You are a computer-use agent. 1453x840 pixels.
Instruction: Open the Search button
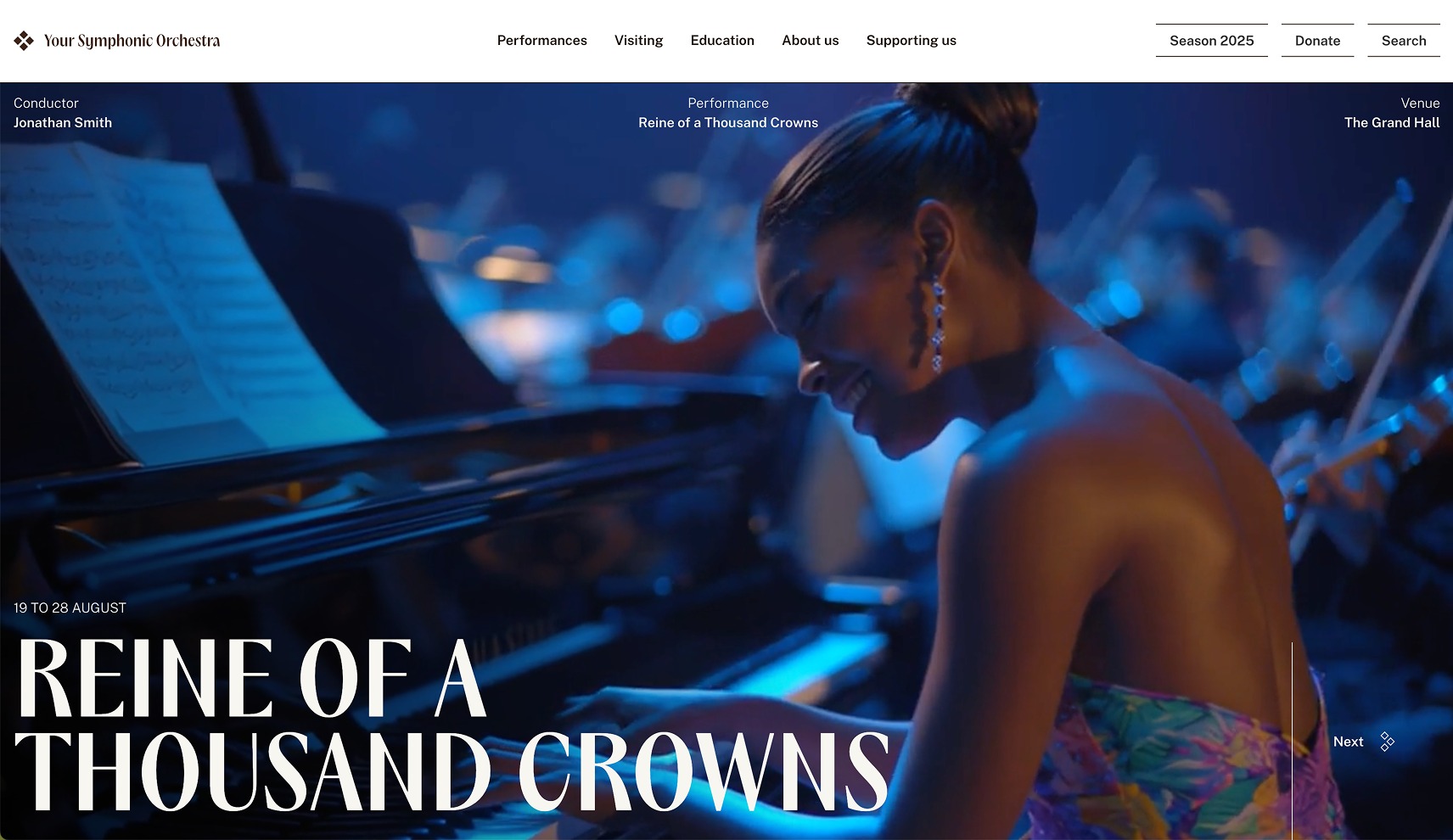pos(1403,41)
